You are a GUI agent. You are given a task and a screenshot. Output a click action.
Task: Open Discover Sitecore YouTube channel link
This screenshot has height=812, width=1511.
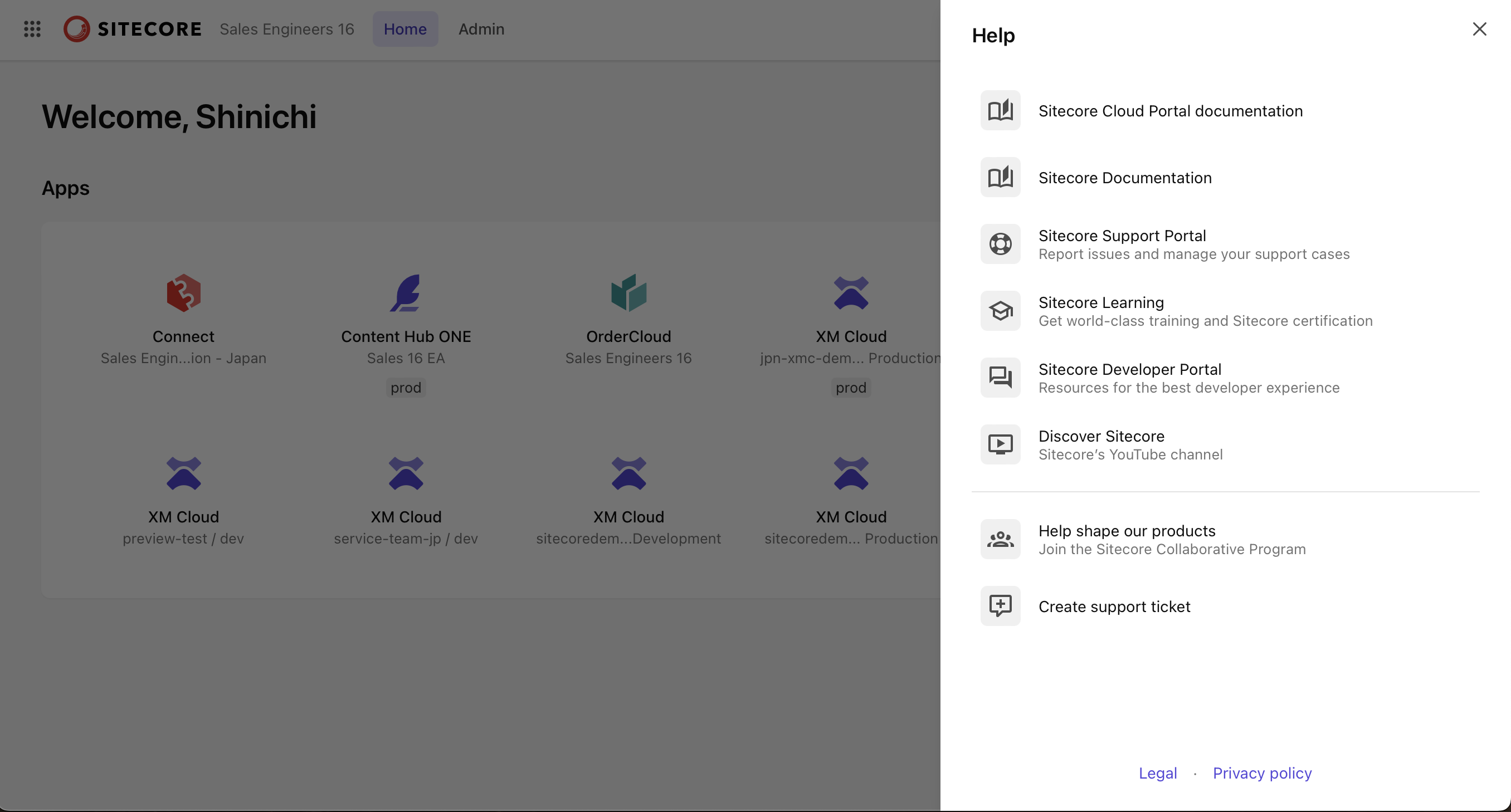[x=1101, y=436]
